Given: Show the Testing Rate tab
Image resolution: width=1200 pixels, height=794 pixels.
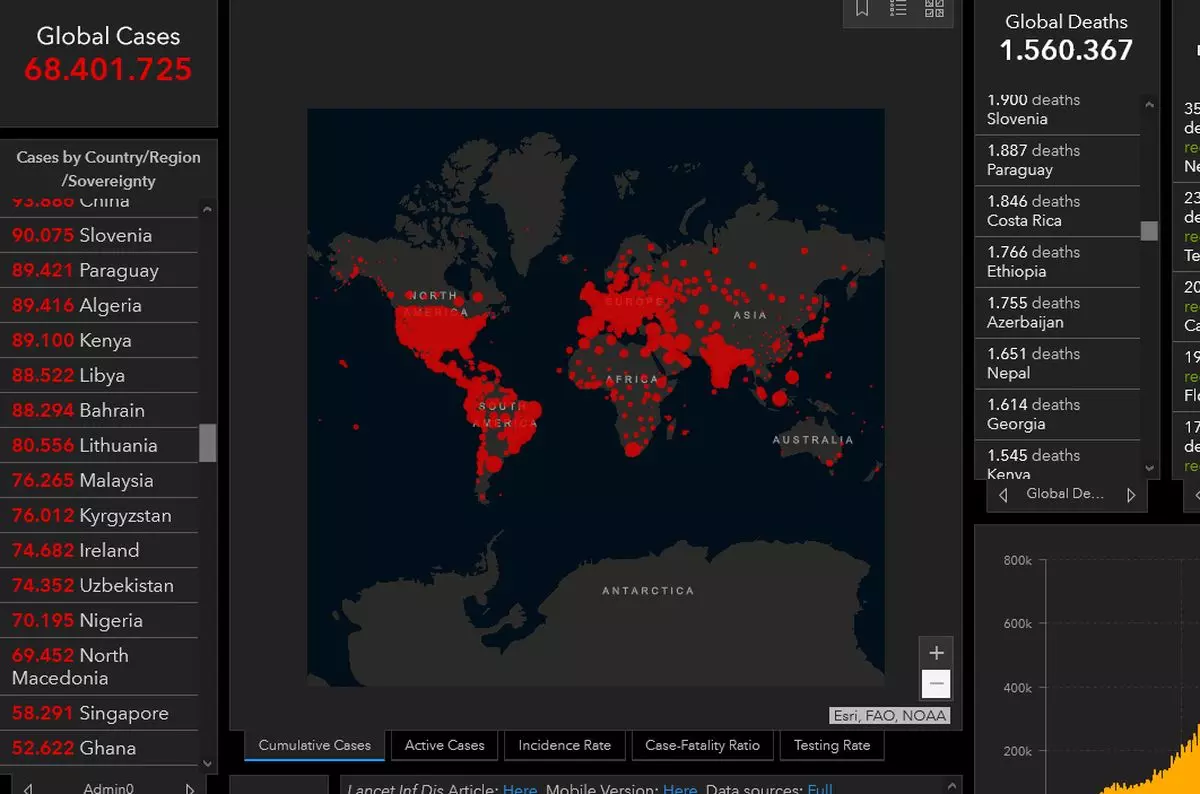Looking at the screenshot, I should coord(831,745).
